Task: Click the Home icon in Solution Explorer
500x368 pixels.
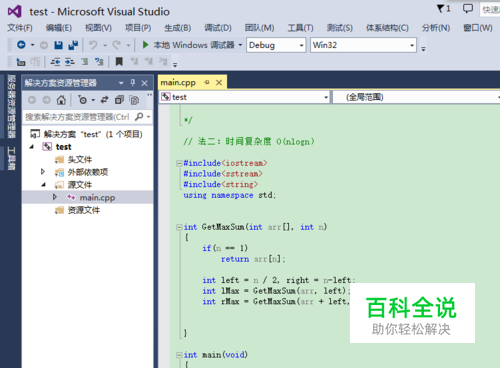Action: [x=61, y=100]
